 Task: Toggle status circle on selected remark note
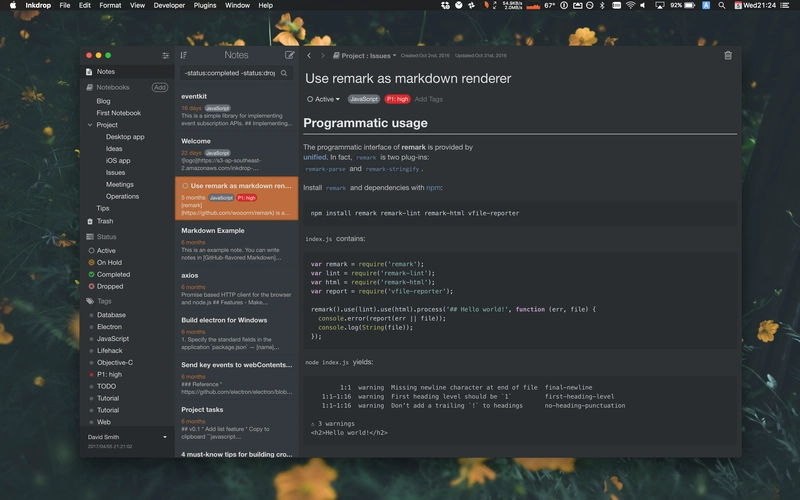tap(185, 186)
